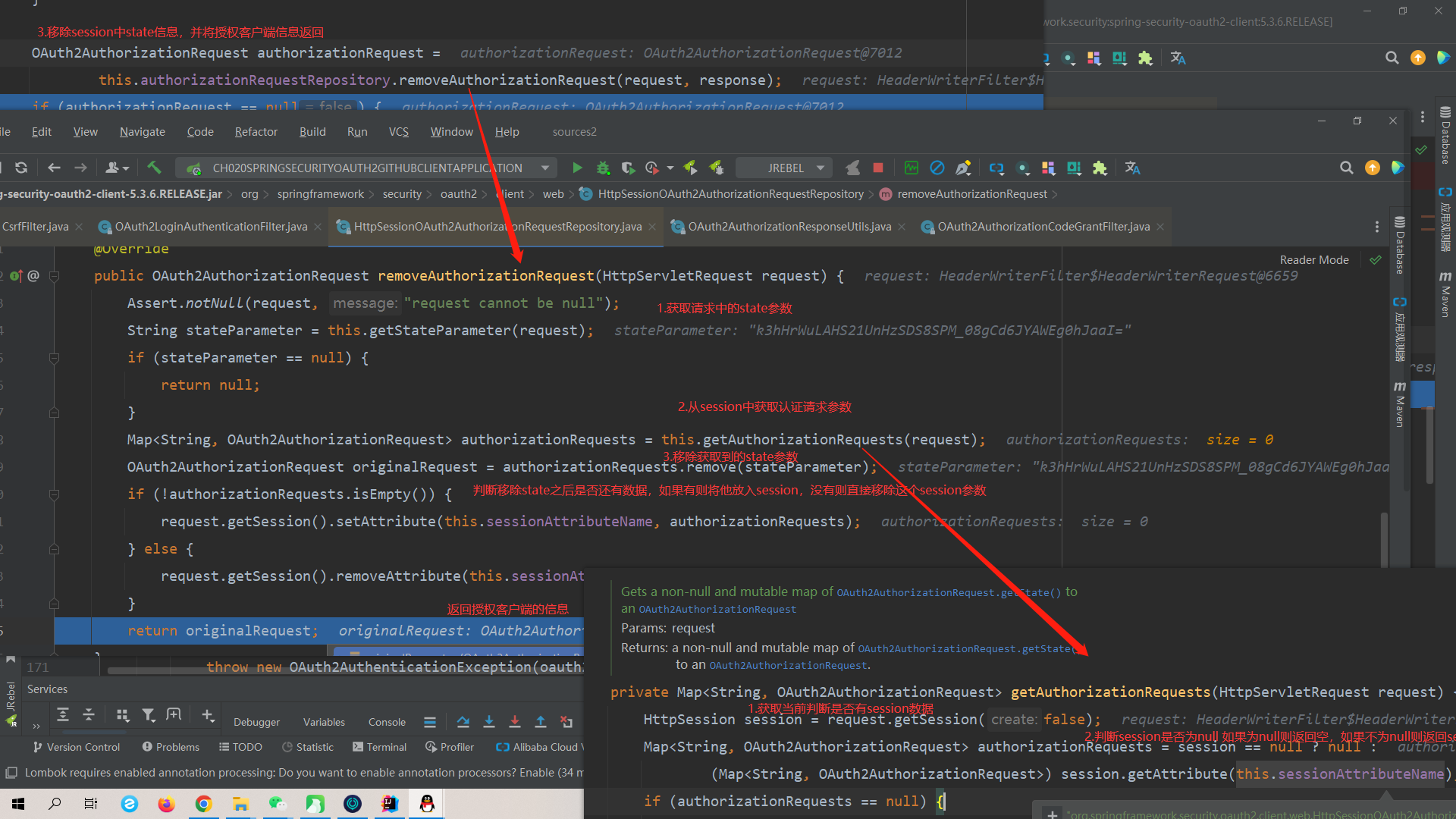
Task: Open the Console debugger tab
Action: point(387,722)
